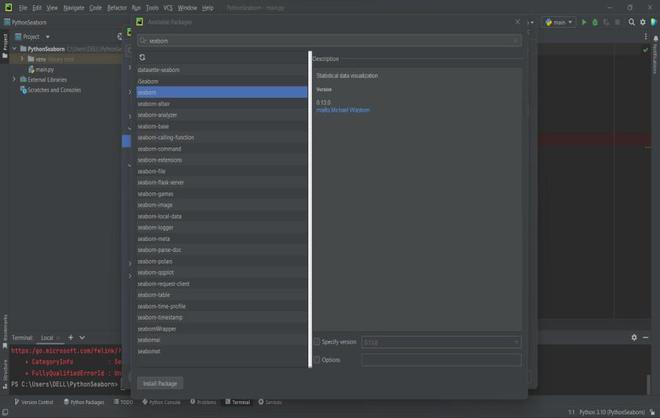
Task: Click the run with coverage icon
Action: click(x=606, y=22)
